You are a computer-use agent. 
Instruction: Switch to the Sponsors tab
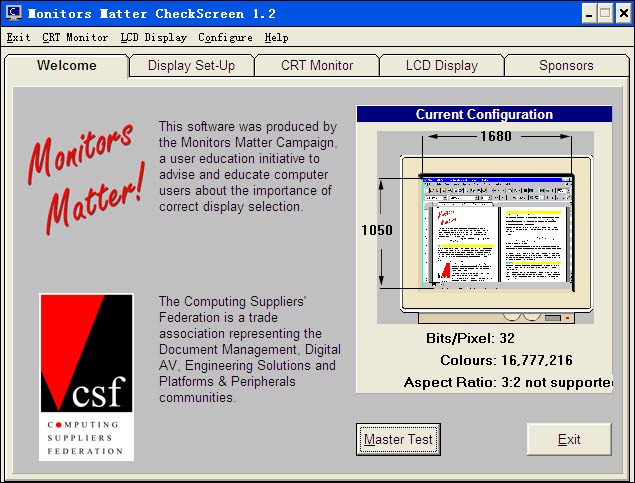click(566, 66)
